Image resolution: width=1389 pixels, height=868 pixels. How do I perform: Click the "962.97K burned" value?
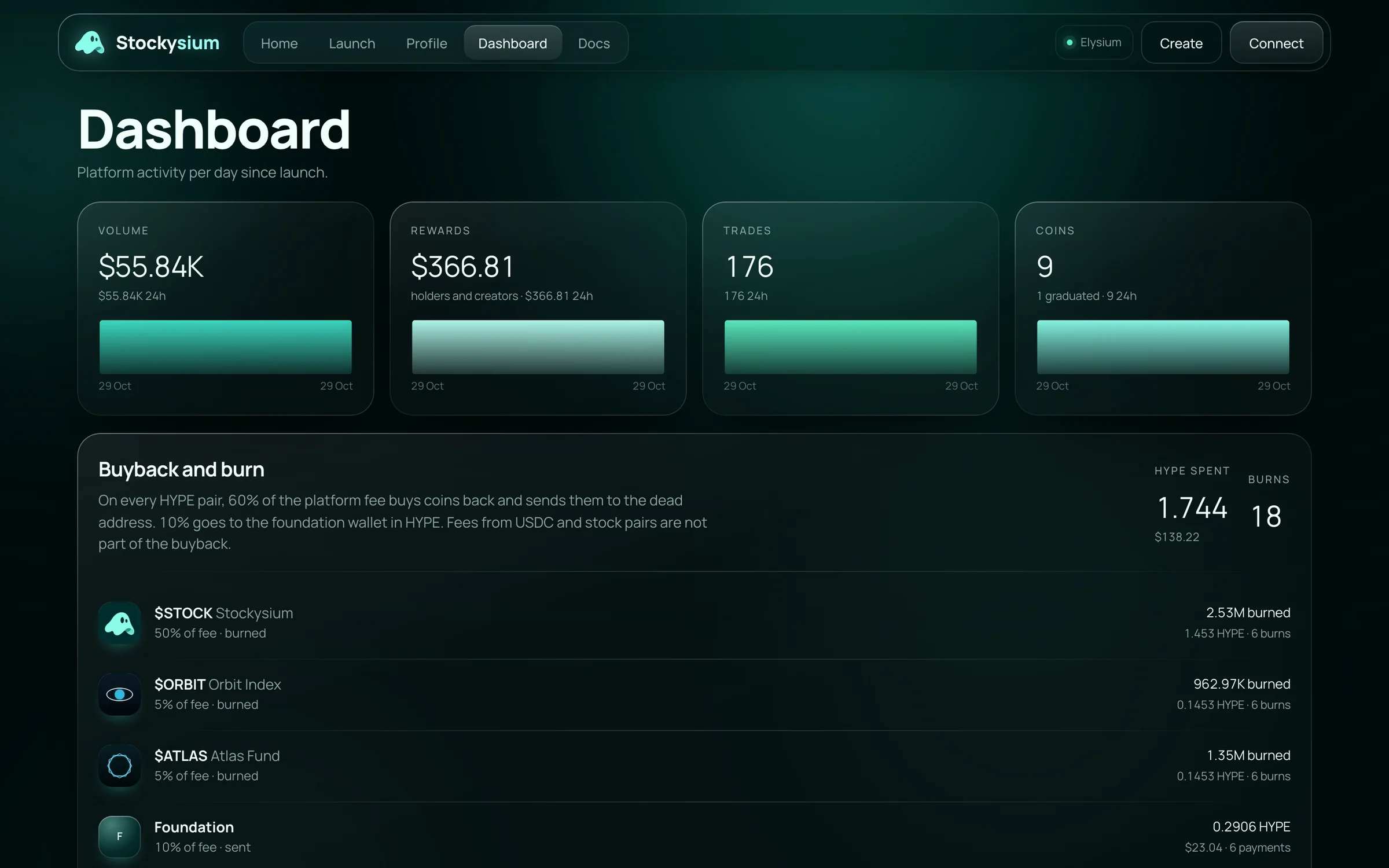(1242, 684)
